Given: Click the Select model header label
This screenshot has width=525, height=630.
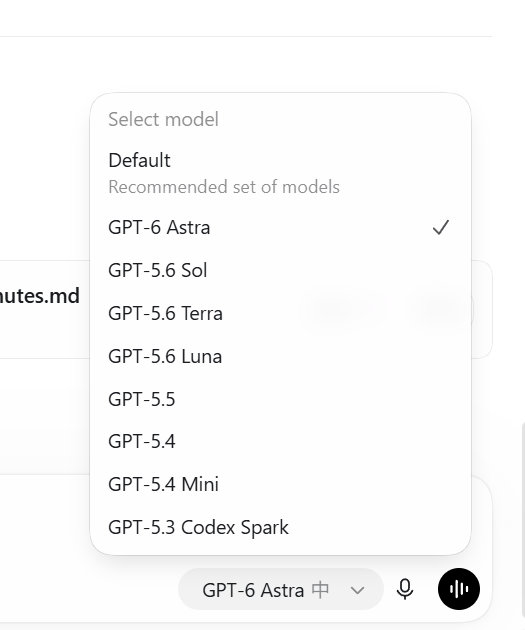Looking at the screenshot, I should coord(163,119).
